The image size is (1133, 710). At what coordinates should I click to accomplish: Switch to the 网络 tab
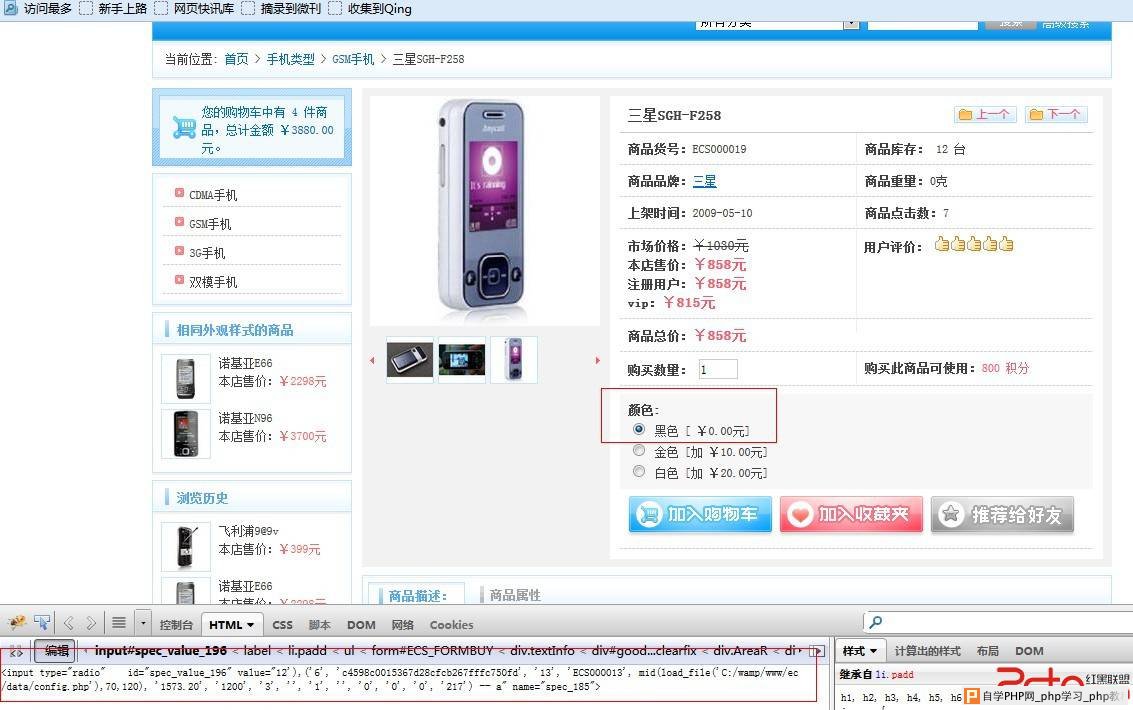(402, 625)
